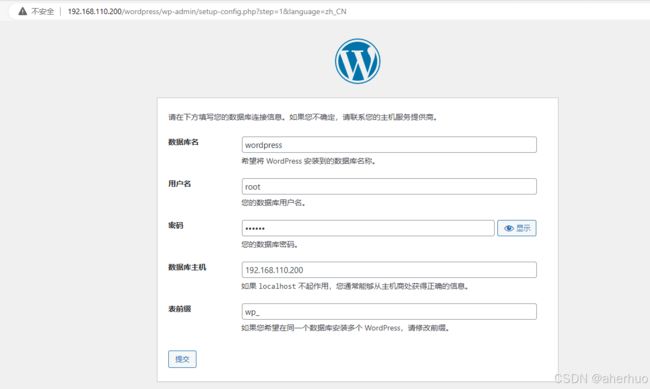Click the username field containing root
Image resolution: width=650 pixels, height=389 pixels.
(x=389, y=187)
